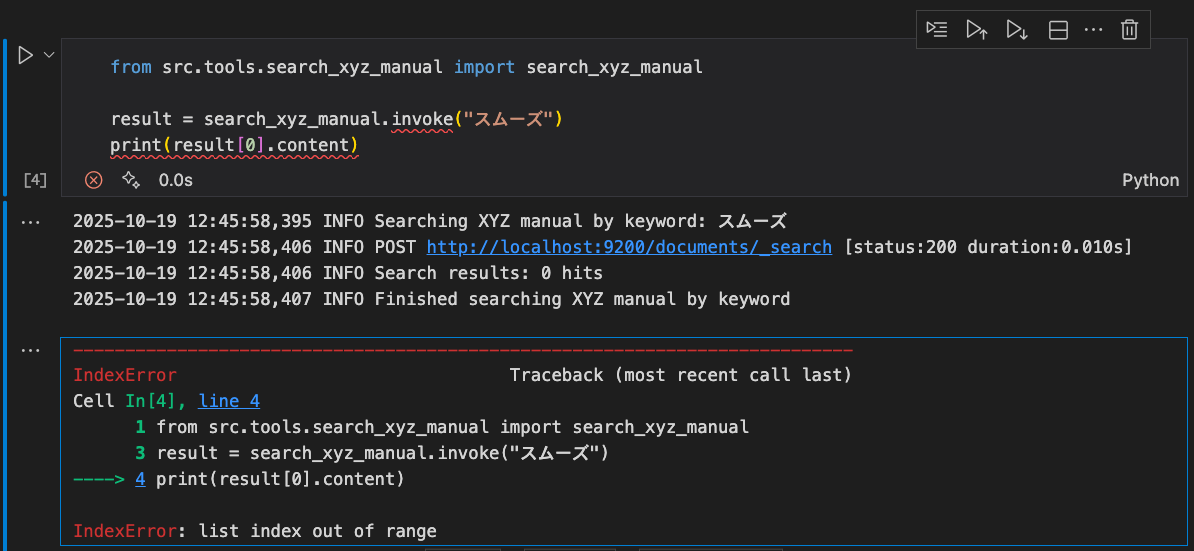Image resolution: width=1194 pixels, height=551 pixels.
Task: Execute cell and below using the toolbar icon
Action: [x=1017, y=30]
